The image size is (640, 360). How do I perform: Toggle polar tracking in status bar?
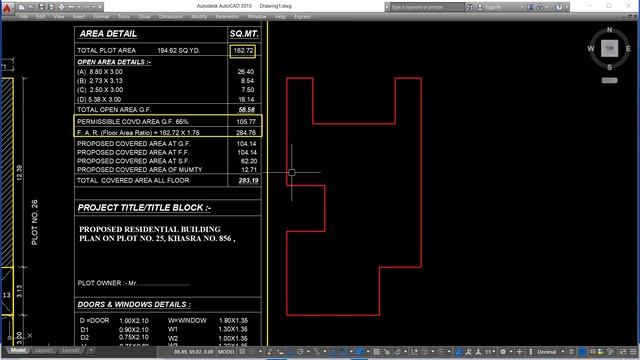pos(300,351)
